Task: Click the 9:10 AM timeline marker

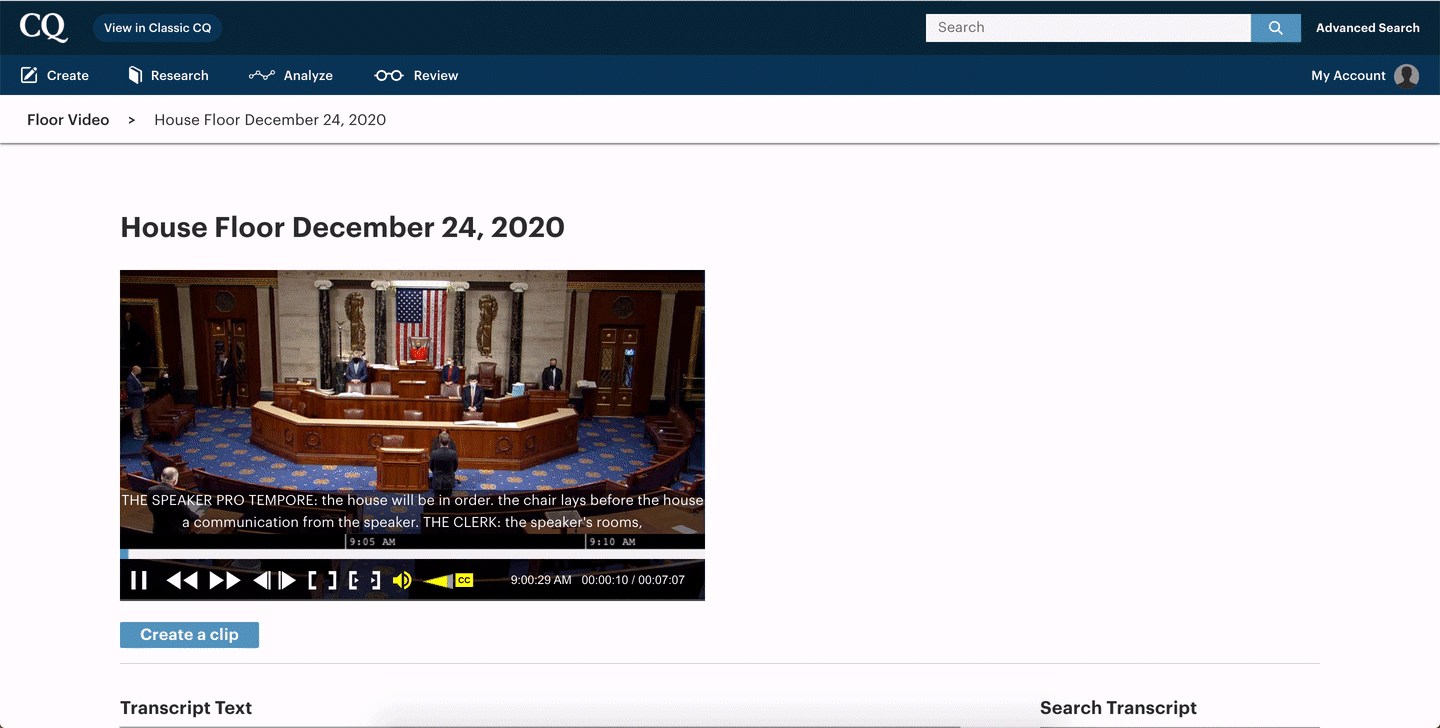Action: click(x=612, y=542)
